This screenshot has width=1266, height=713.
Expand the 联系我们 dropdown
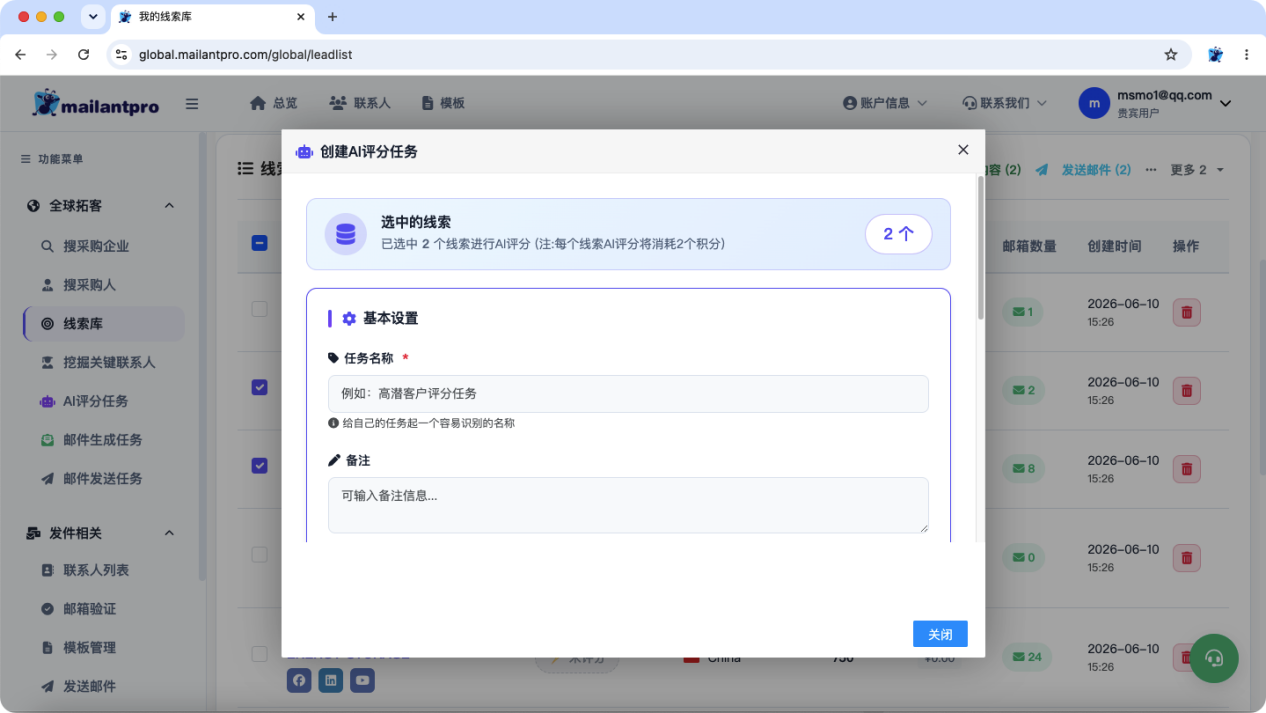[1004, 103]
